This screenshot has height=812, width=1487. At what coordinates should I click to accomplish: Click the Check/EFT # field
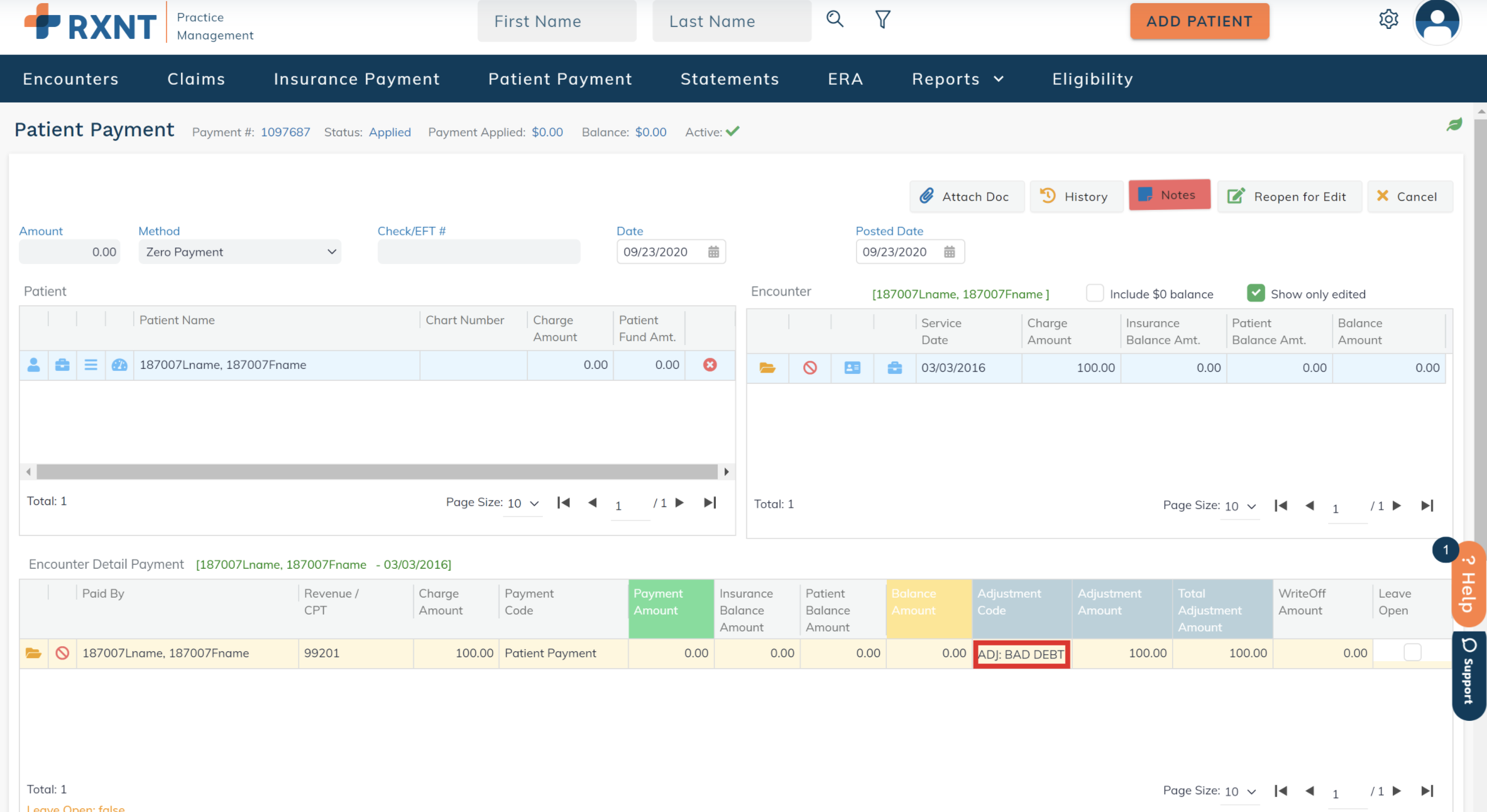[x=478, y=252]
